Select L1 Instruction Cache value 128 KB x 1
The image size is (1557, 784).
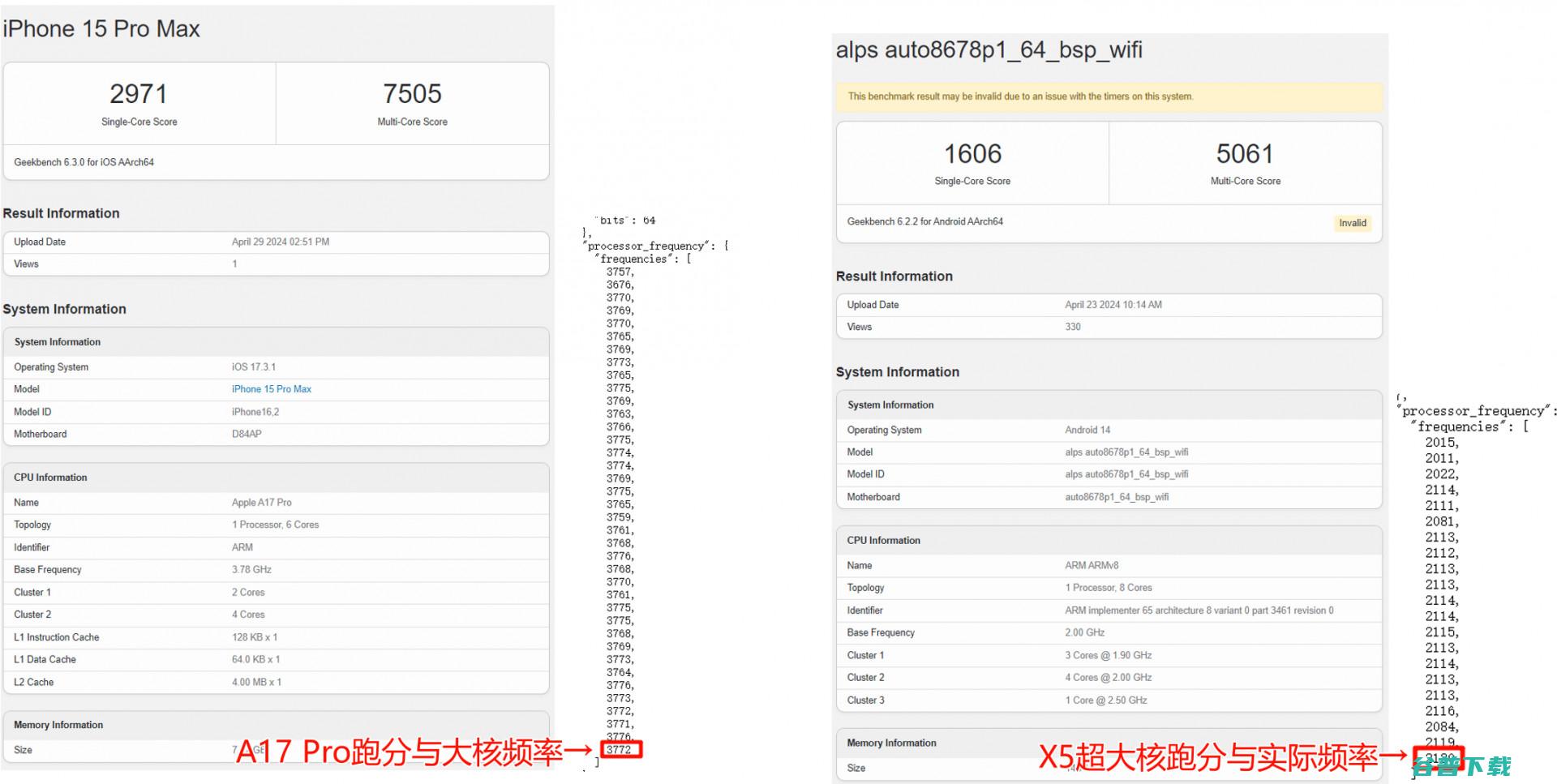point(255,637)
